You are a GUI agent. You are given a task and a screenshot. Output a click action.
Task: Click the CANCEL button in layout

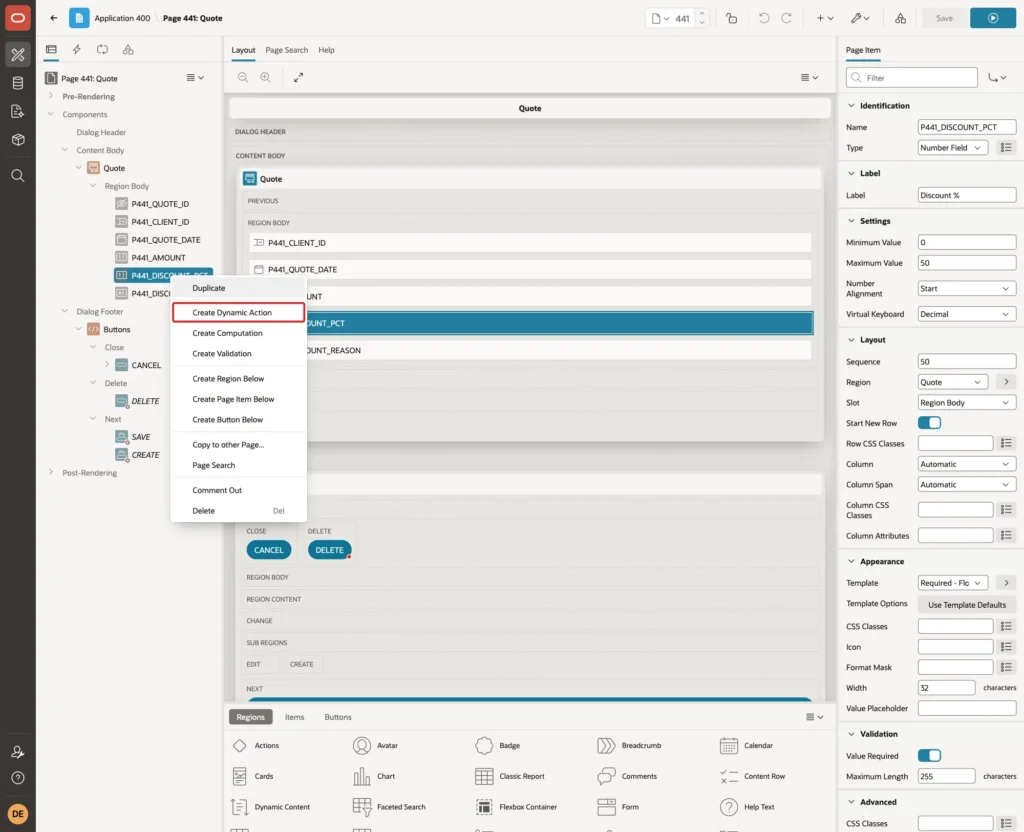point(268,551)
